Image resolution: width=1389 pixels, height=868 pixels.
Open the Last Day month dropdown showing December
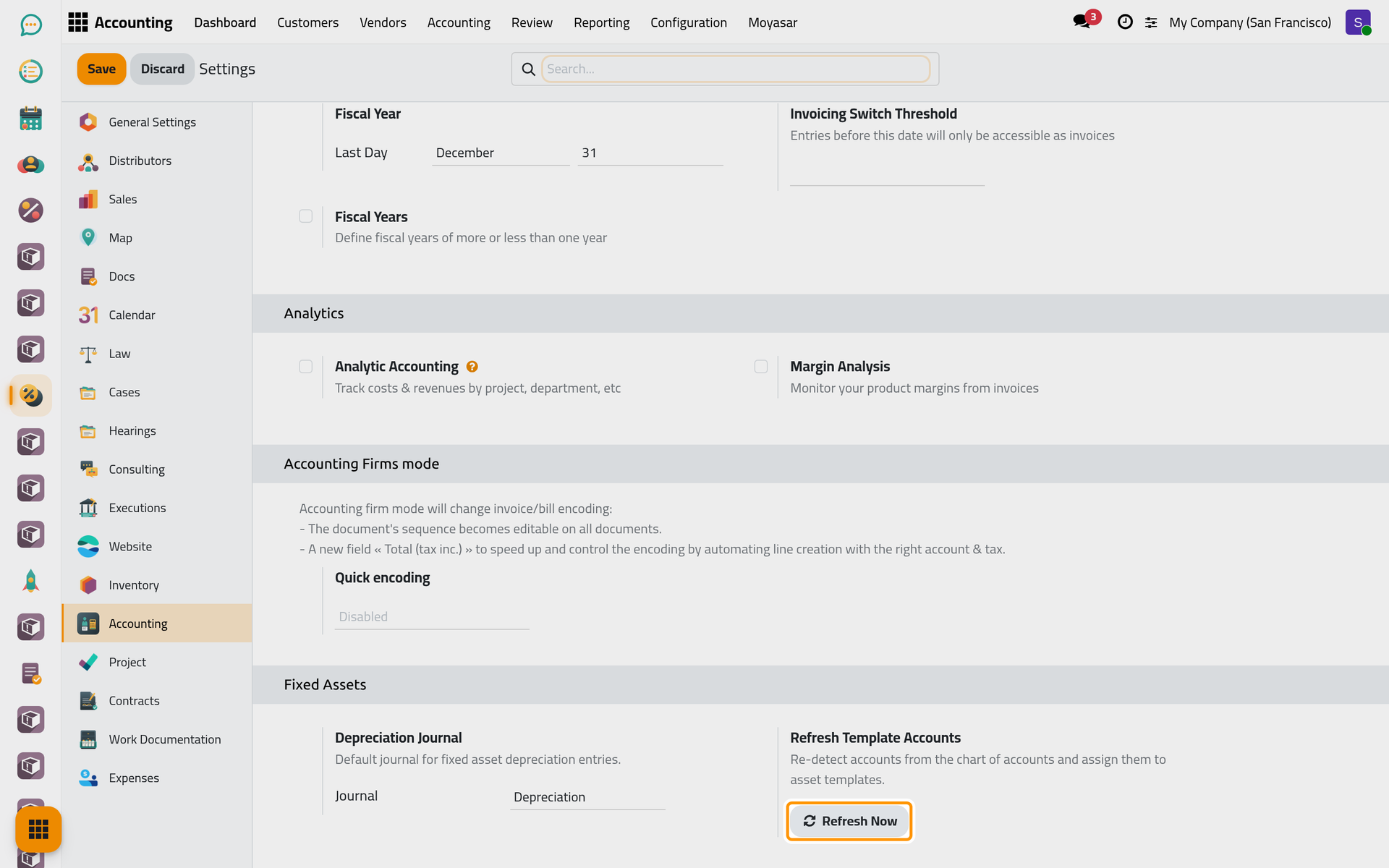501,153
